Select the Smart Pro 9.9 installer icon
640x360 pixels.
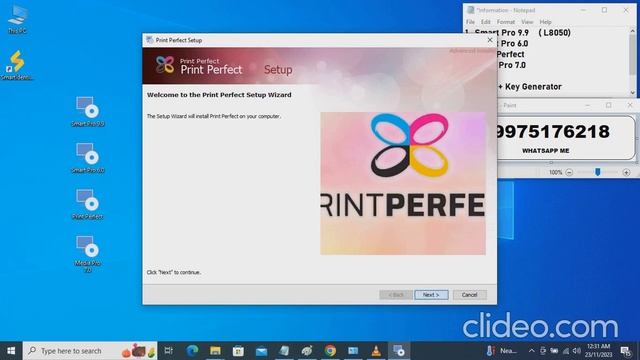point(88,112)
